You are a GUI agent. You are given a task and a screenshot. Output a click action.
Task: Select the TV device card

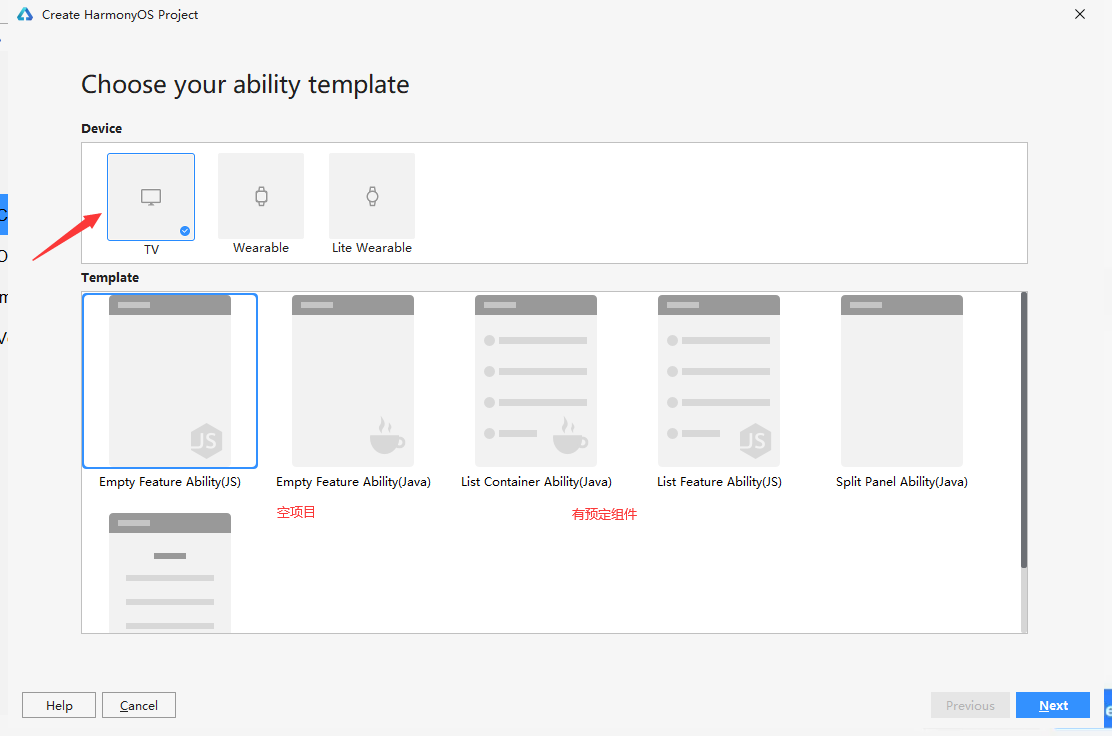(x=151, y=197)
